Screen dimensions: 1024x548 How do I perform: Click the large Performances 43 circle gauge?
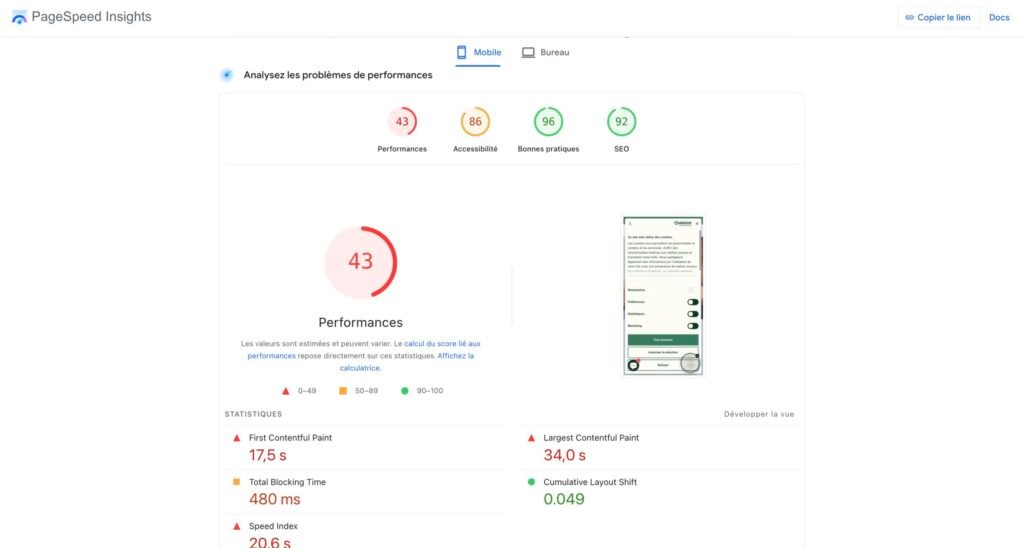360,262
